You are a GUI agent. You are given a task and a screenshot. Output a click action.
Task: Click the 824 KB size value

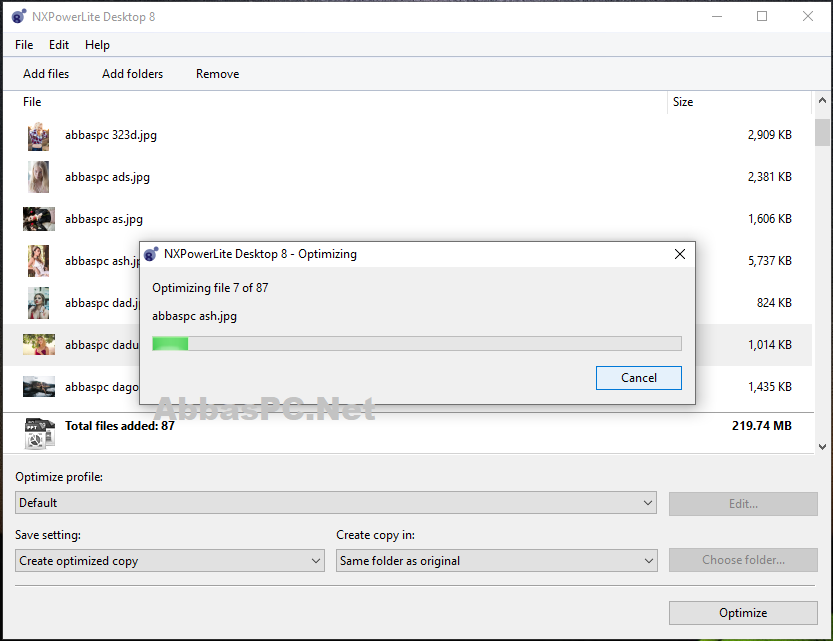(x=774, y=303)
